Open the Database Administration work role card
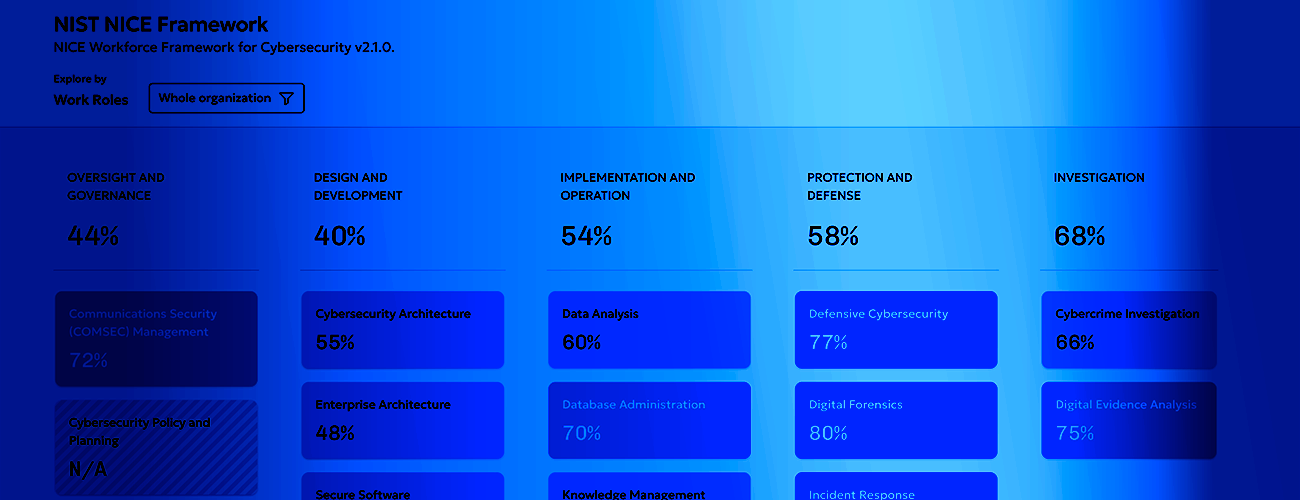This screenshot has height=500, width=1300. [x=649, y=420]
